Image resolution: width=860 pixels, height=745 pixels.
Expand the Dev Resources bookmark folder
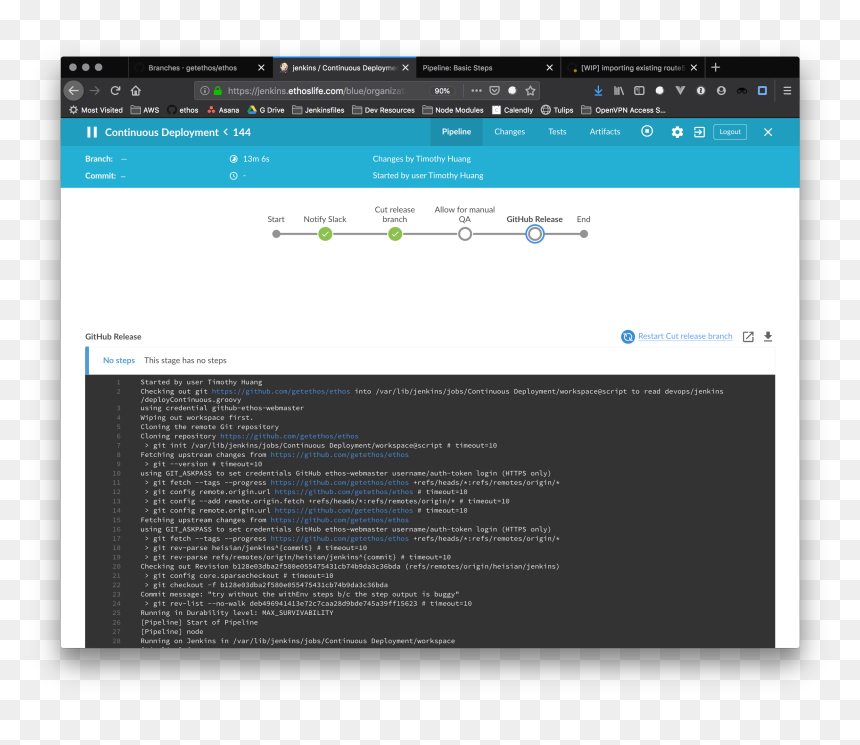click(x=383, y=110)
